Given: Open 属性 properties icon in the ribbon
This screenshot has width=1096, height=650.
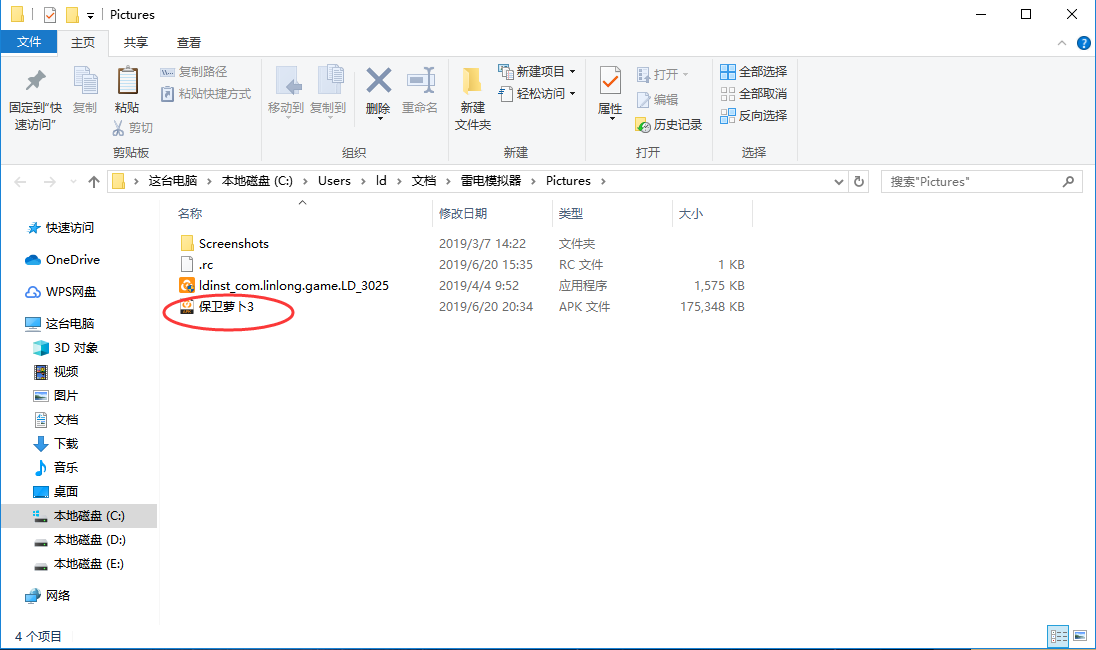Looking at the screenshot, I should 610,81.
